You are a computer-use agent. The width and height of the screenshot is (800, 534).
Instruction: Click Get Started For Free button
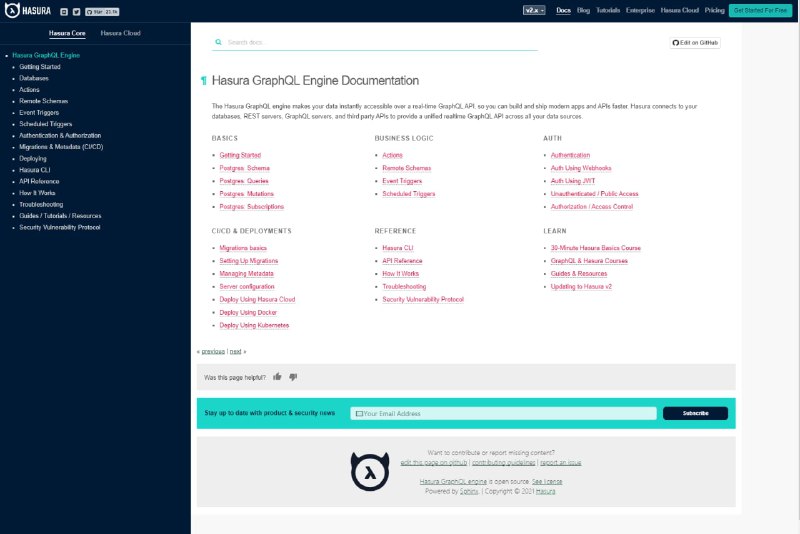(x=760, y=10)
